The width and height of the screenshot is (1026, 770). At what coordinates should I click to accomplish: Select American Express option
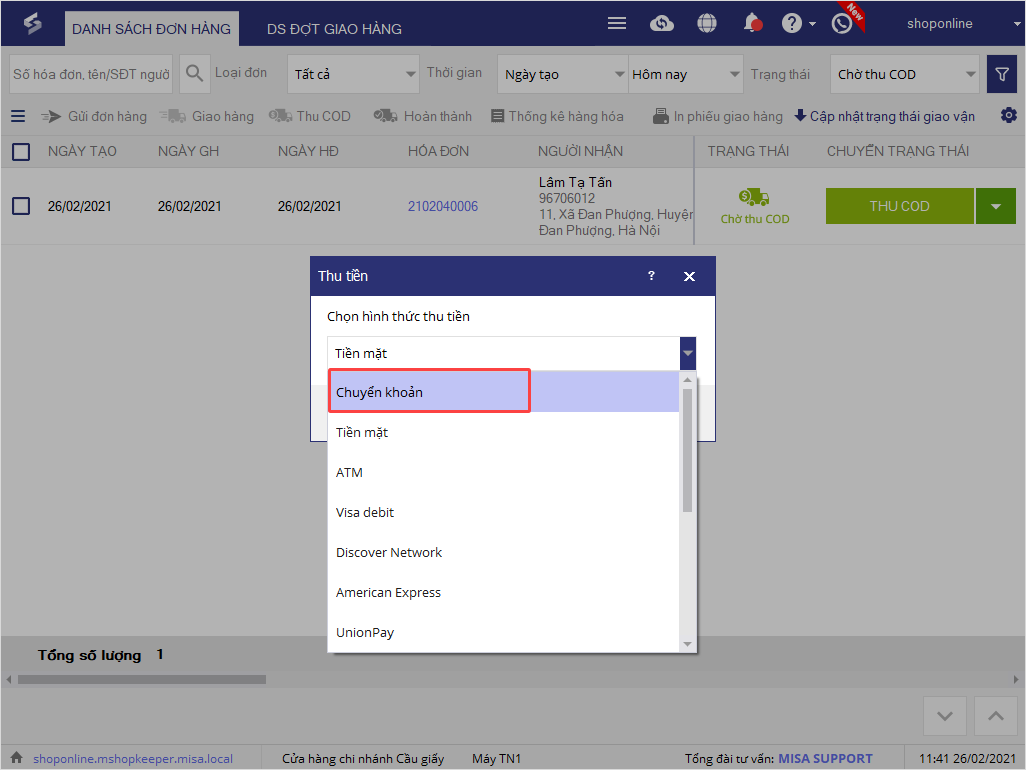click(503, 592)
